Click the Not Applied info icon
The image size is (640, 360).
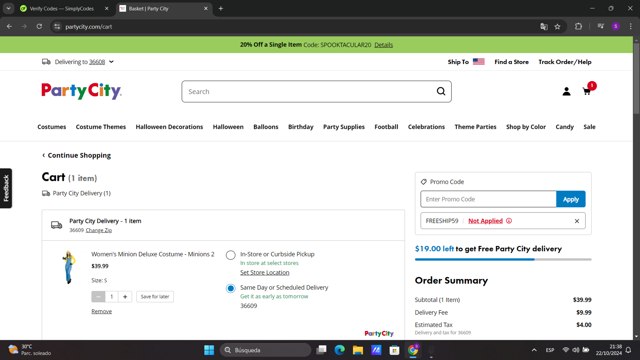click(x=509, y=221)
